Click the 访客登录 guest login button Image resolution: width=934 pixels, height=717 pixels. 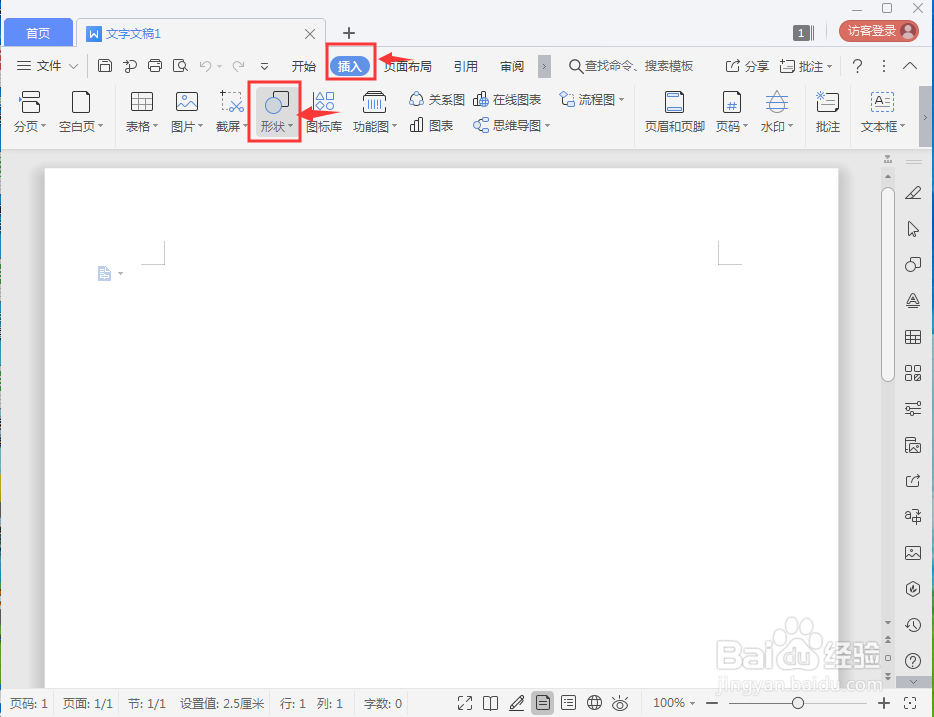879,31
